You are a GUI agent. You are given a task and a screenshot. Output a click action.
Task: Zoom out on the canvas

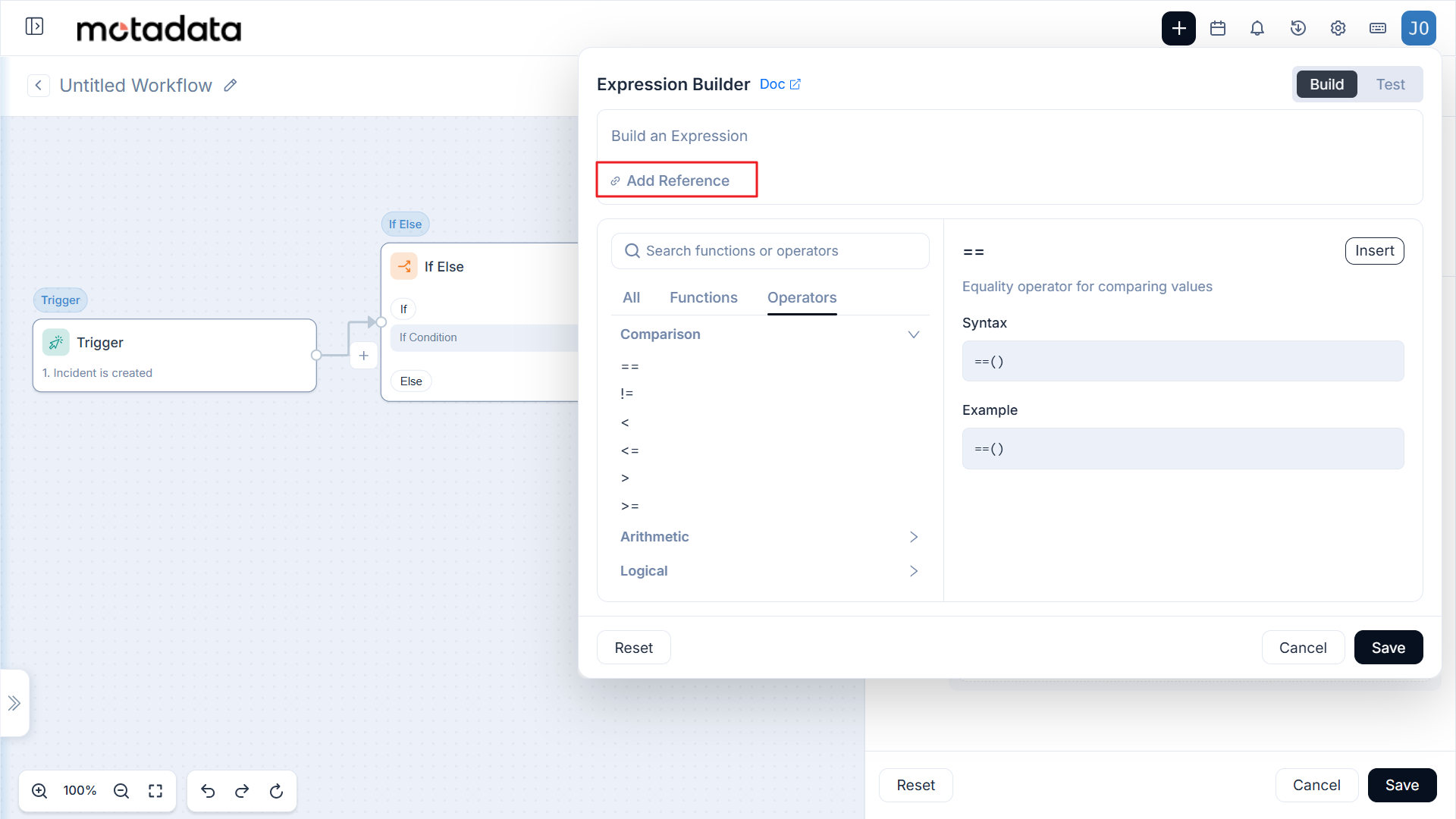point(121,791)
